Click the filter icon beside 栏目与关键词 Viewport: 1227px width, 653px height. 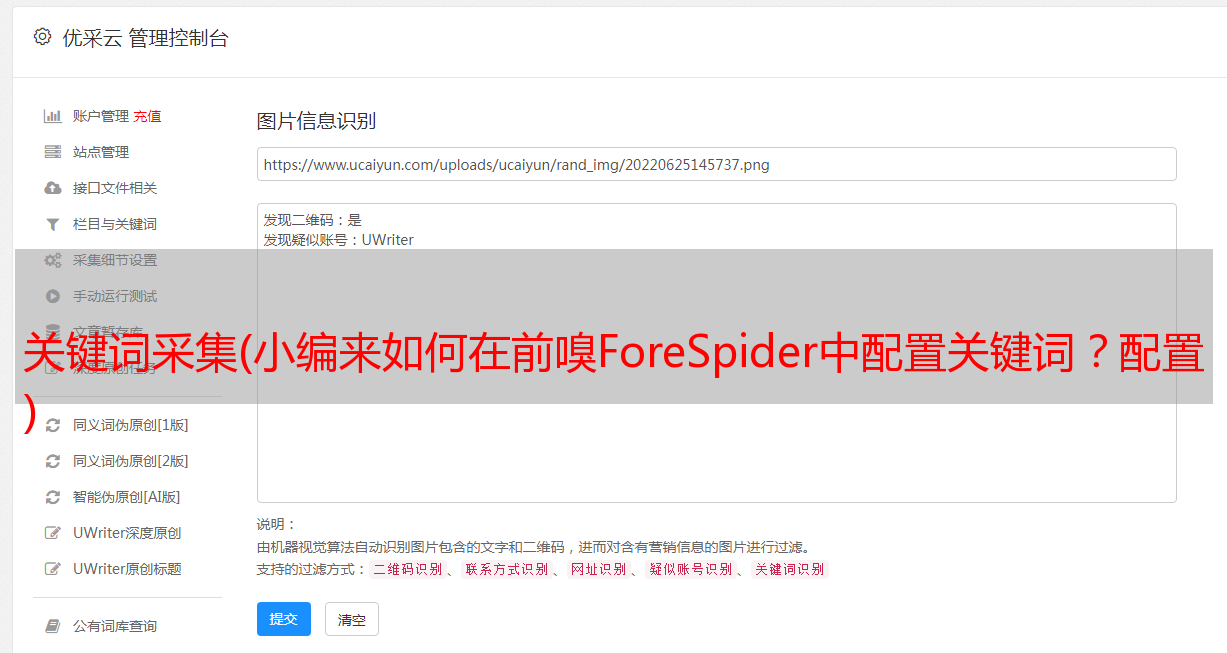(53, 224)
